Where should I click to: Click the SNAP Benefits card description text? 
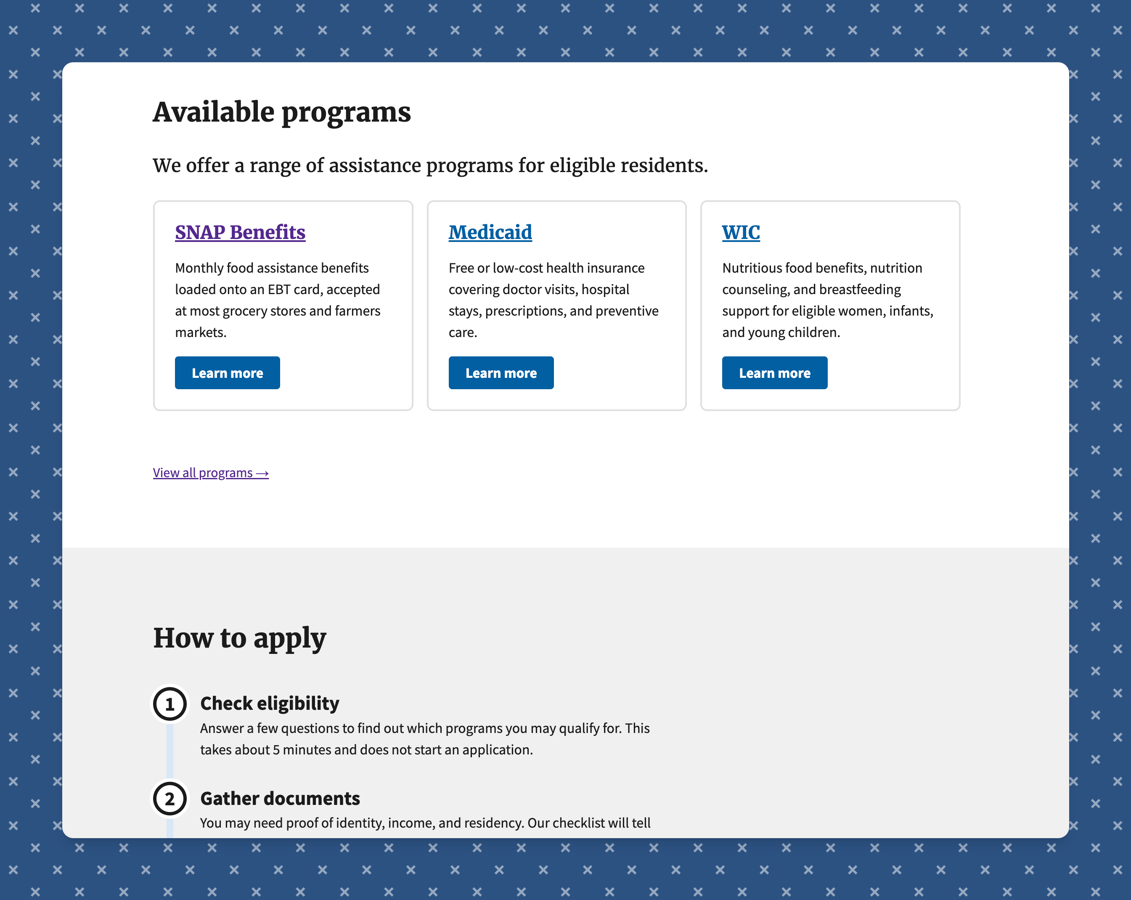(278, 300)
